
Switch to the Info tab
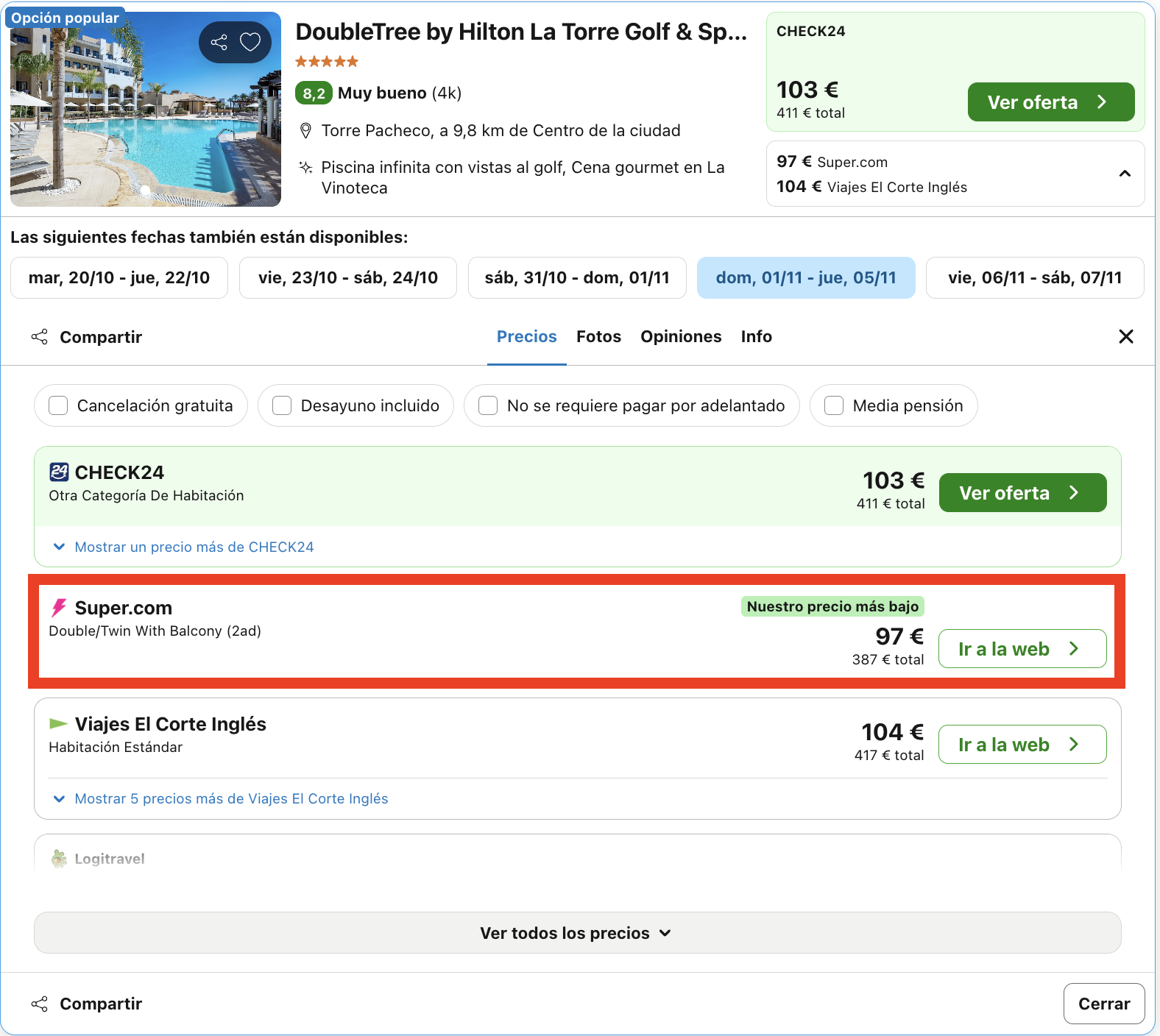[x=756, y=336]
